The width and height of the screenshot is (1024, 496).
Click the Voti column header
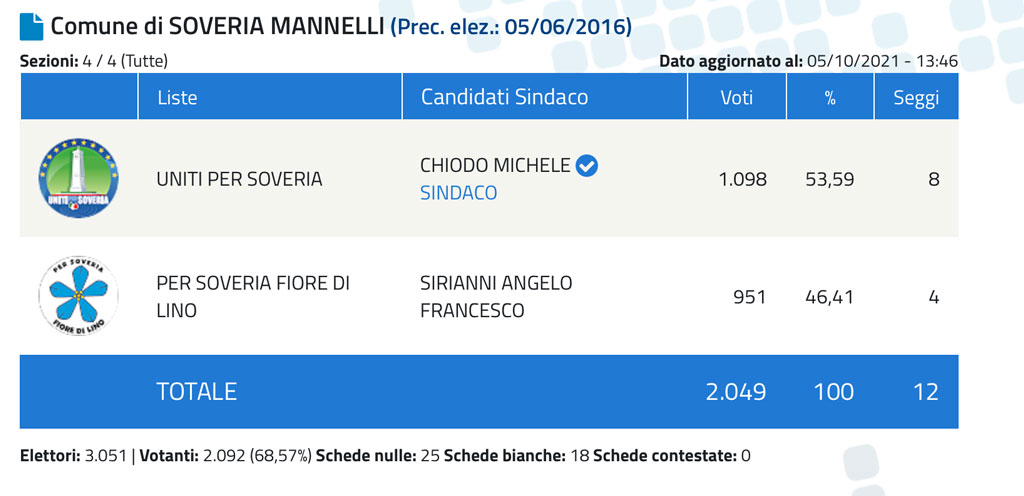[x=737, y=97]
